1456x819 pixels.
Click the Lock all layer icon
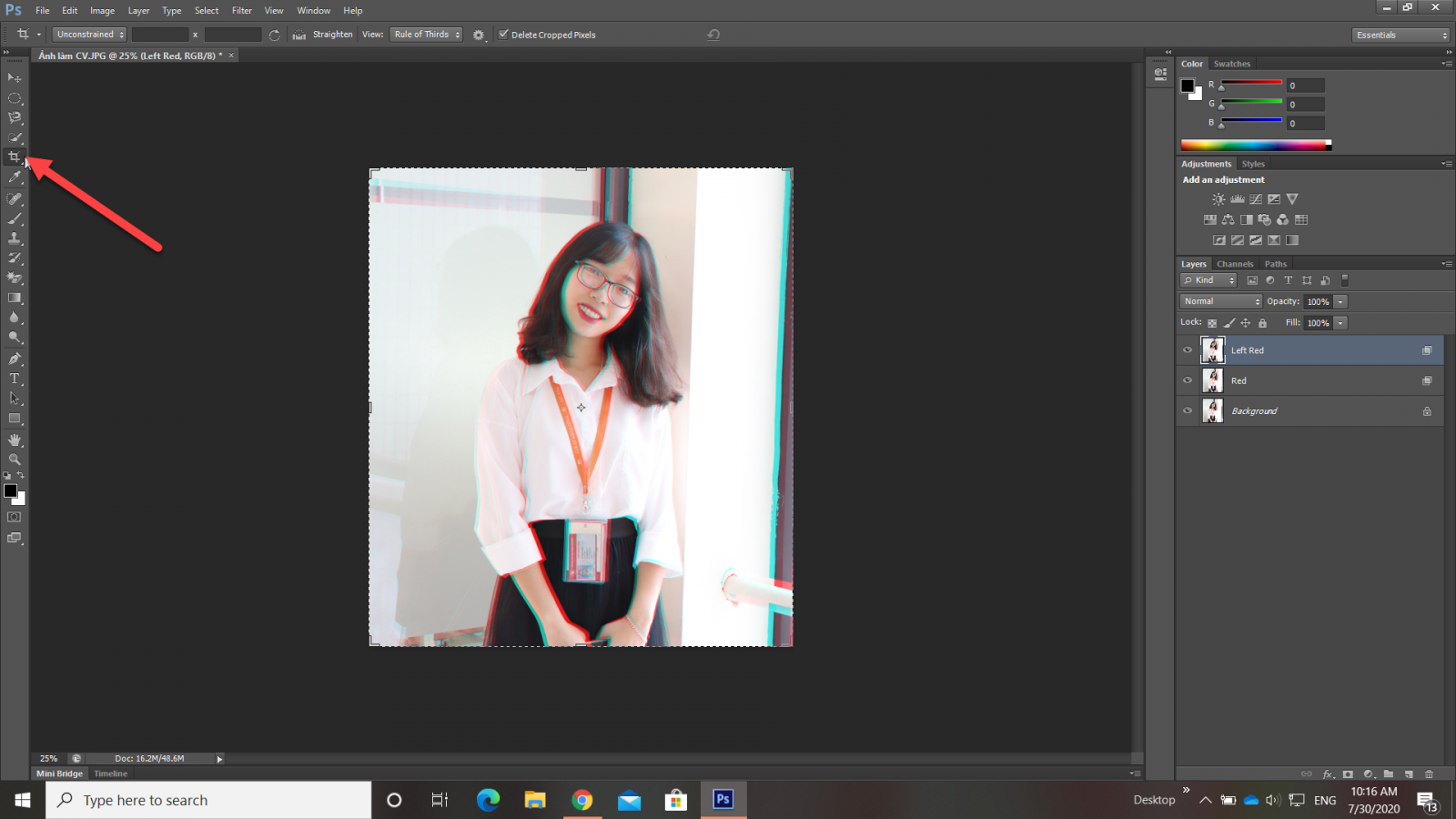1262,323
